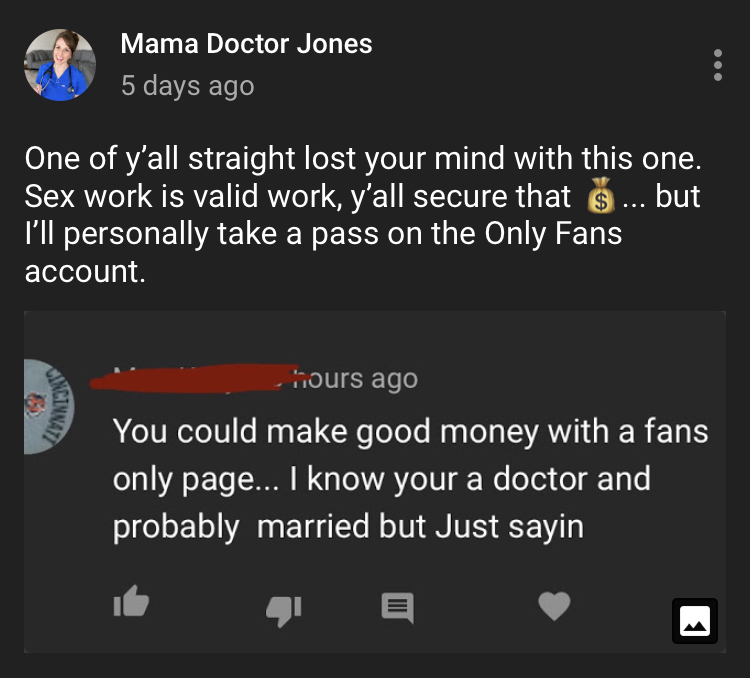The width and height of the screenshot is (750, 678).
Task: Click the word "account." ending the post
Action: point(85,271)
